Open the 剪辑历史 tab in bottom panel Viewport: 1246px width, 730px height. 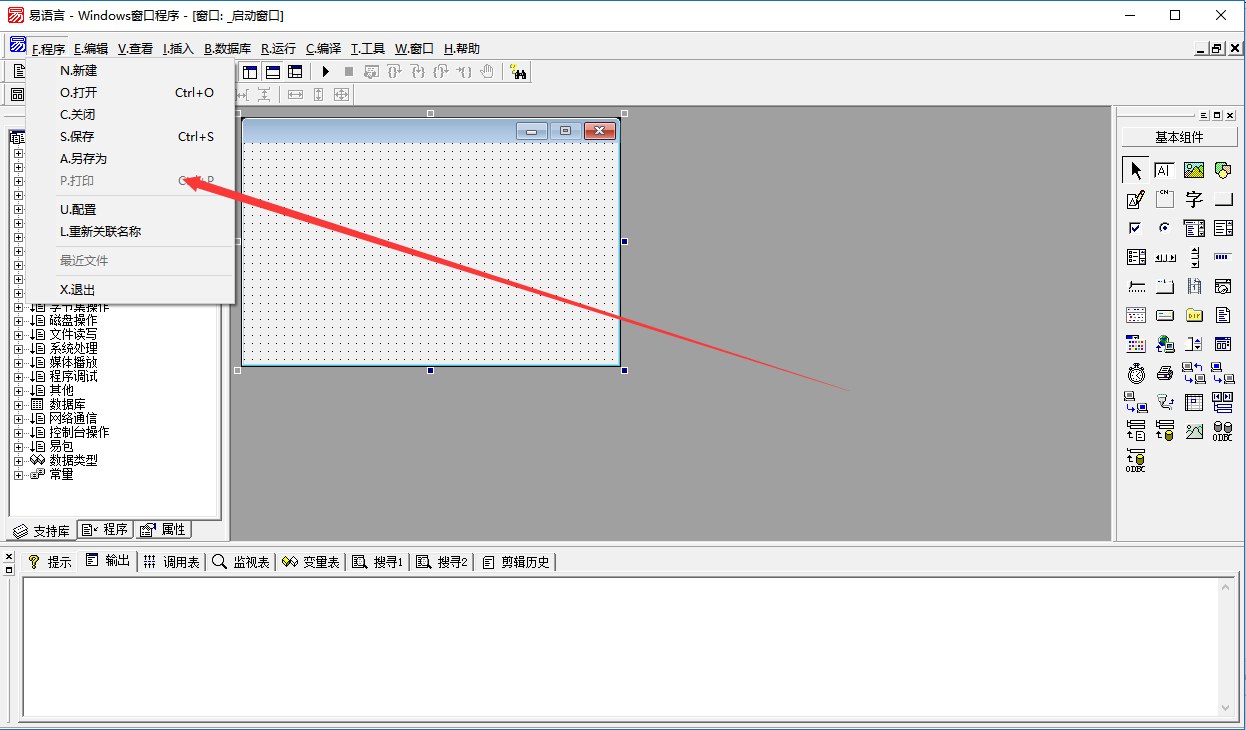pos(516,562)
